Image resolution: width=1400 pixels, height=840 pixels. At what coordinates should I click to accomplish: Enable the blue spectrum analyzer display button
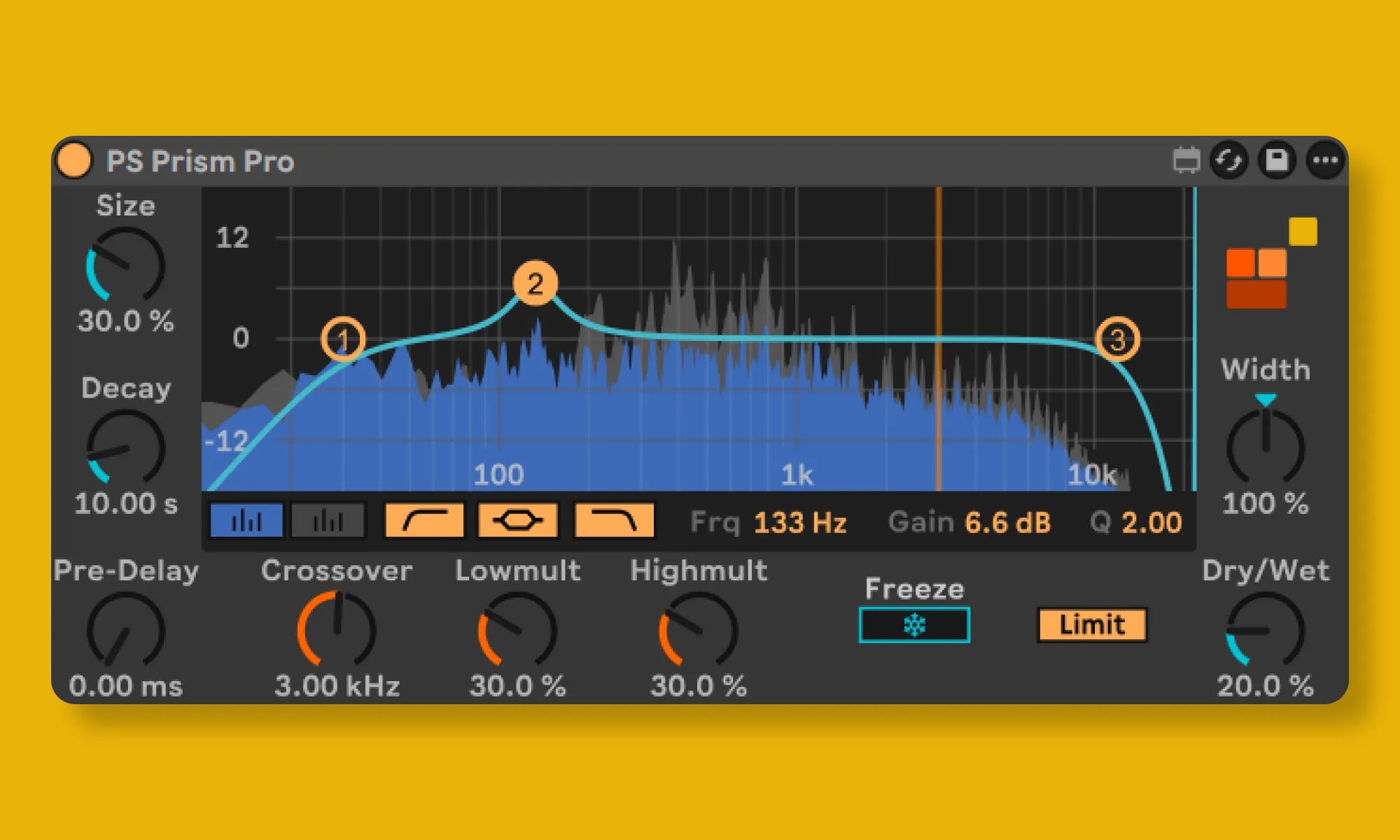pos(246,521)
